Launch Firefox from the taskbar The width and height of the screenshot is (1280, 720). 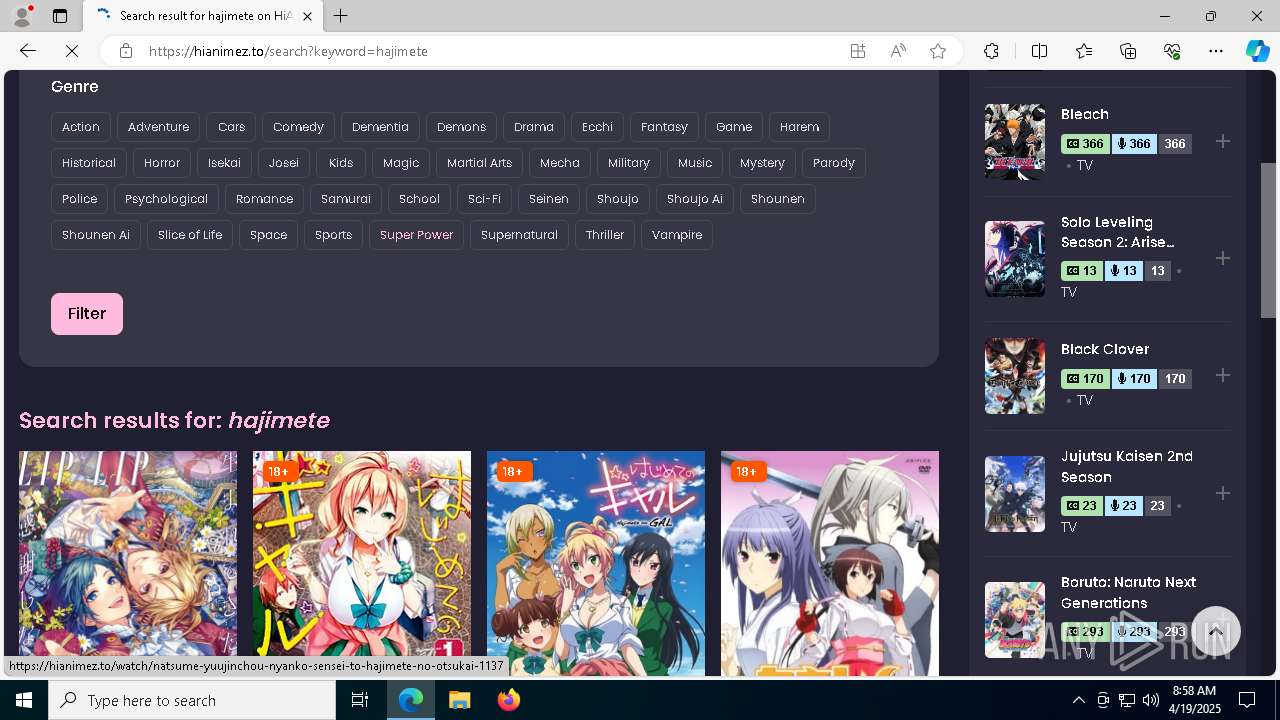click(509, 700)
